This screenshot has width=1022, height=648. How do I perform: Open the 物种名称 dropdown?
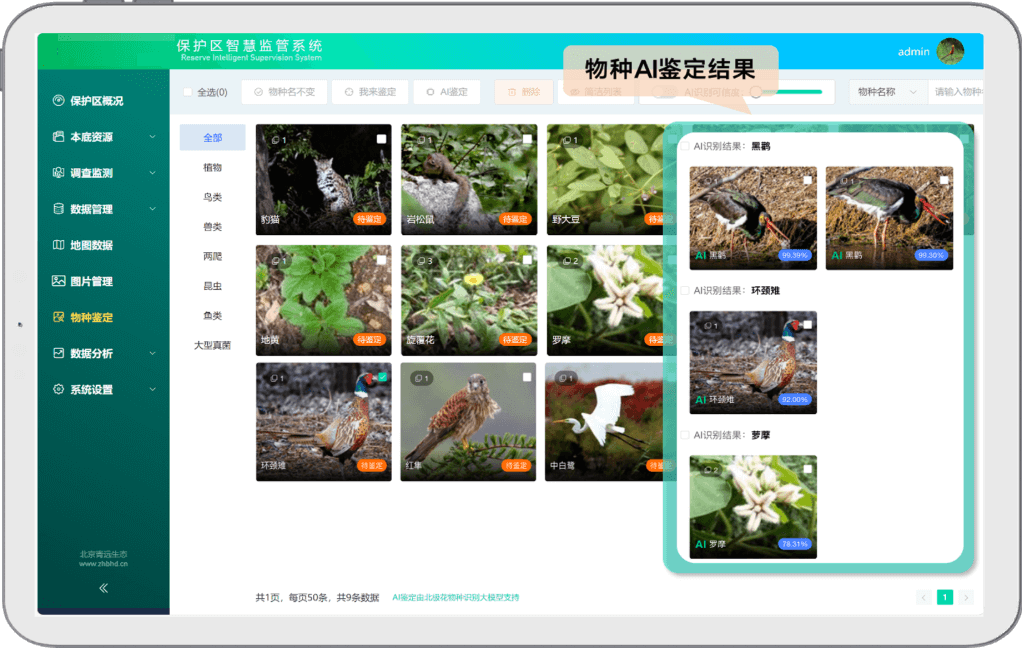pyautogui.click(x=887, y=92)
